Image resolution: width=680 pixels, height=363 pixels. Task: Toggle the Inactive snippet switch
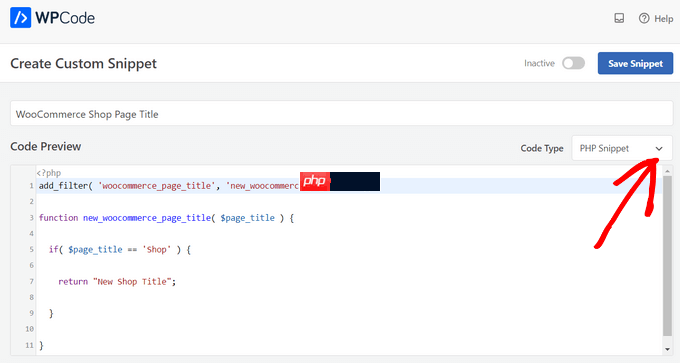point(573,63)
